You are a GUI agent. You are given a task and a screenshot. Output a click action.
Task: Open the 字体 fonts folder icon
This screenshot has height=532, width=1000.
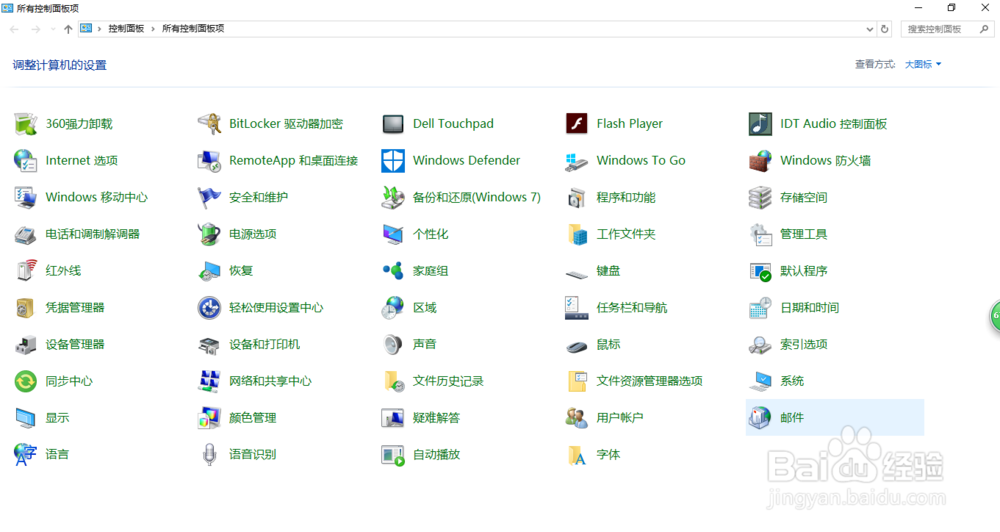click(x=577, y=455)
